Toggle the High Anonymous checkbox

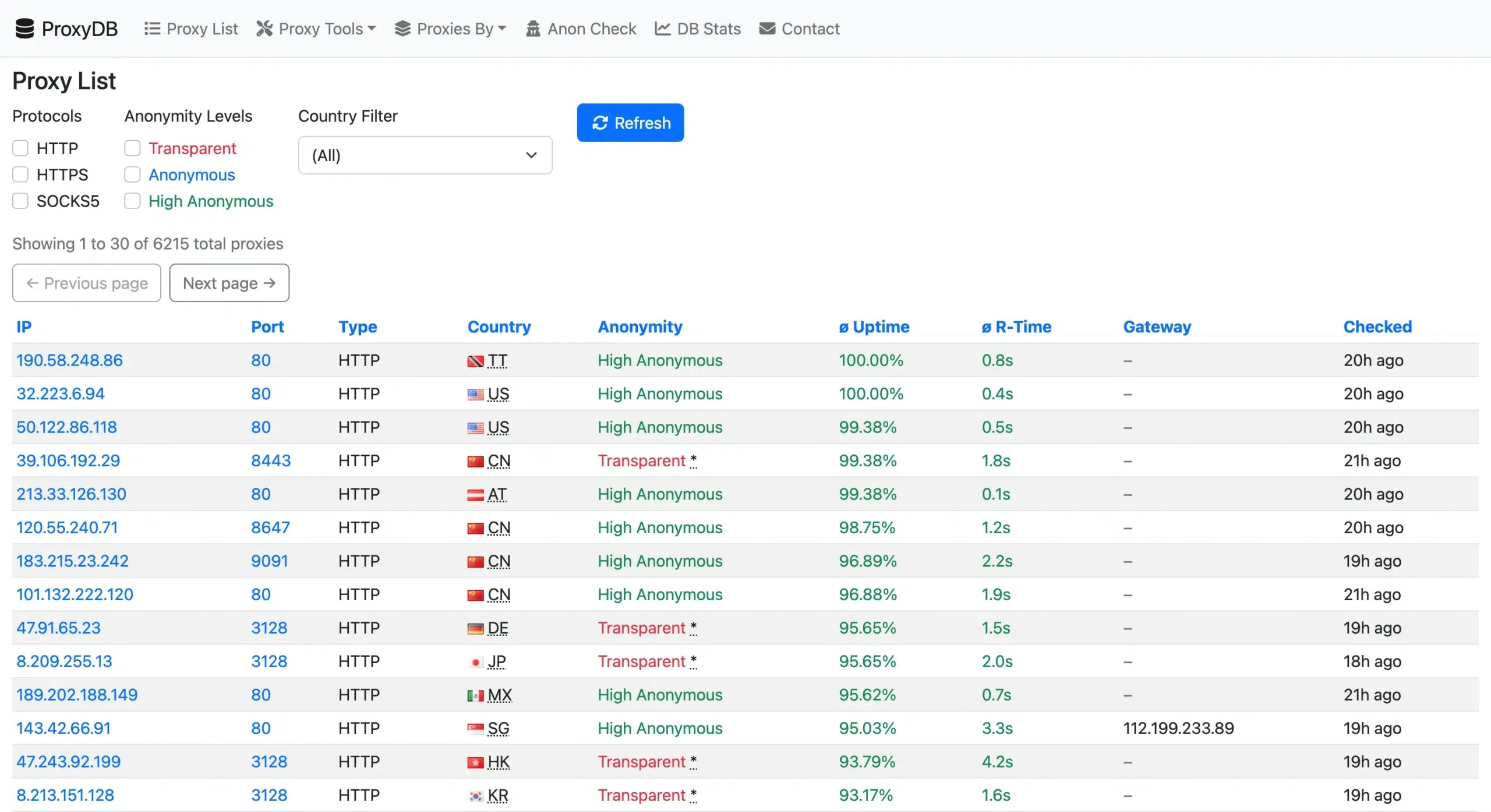(x=132, y=201)
